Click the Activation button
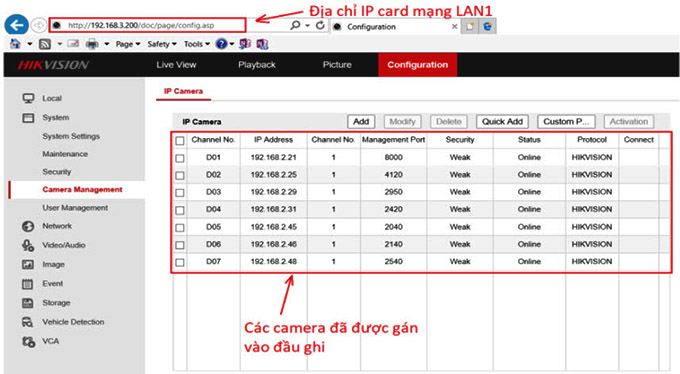680x374 pixels. (x=629, y=121)
